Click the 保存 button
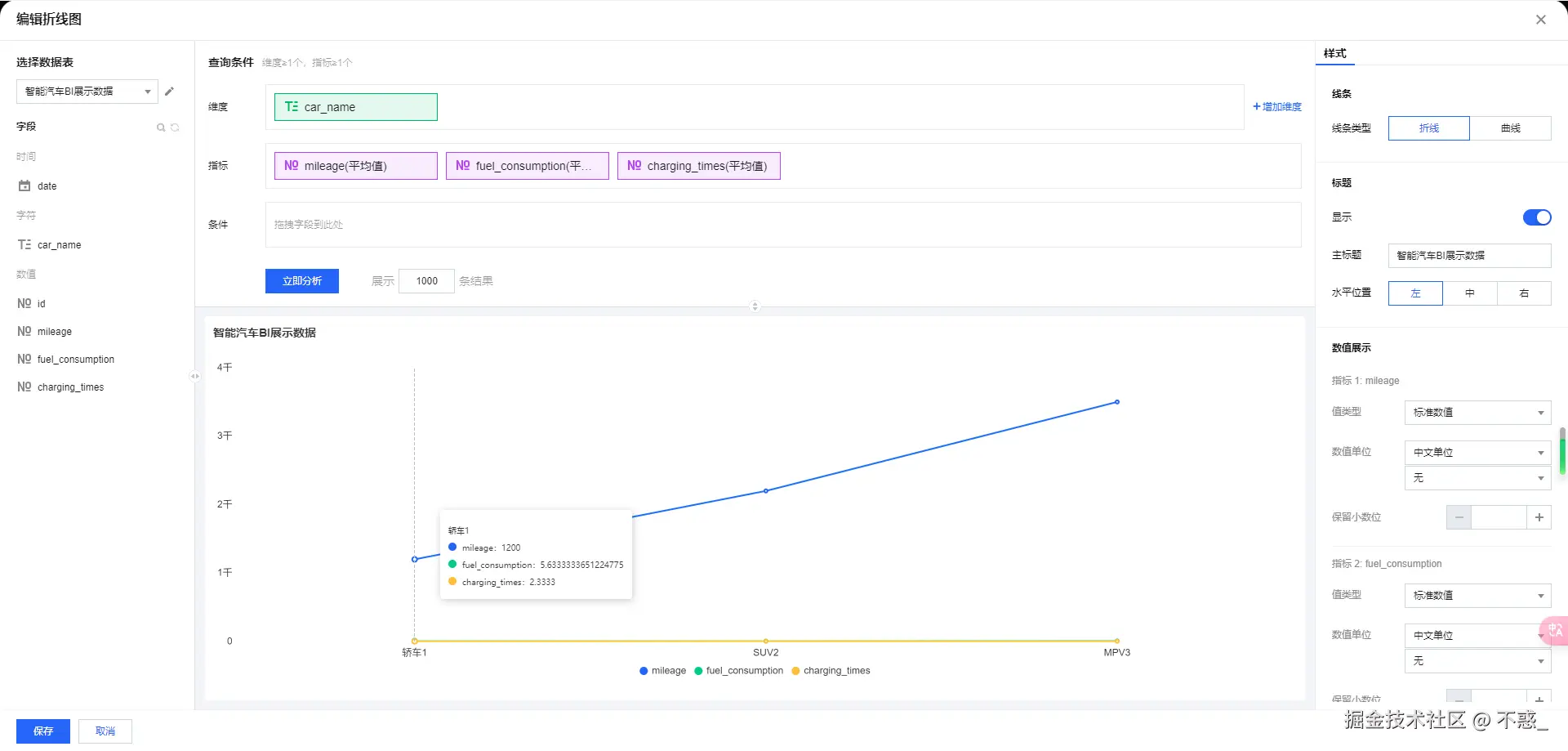The image size is (1568, 751). pyautogui.click(x=43, y=731)
